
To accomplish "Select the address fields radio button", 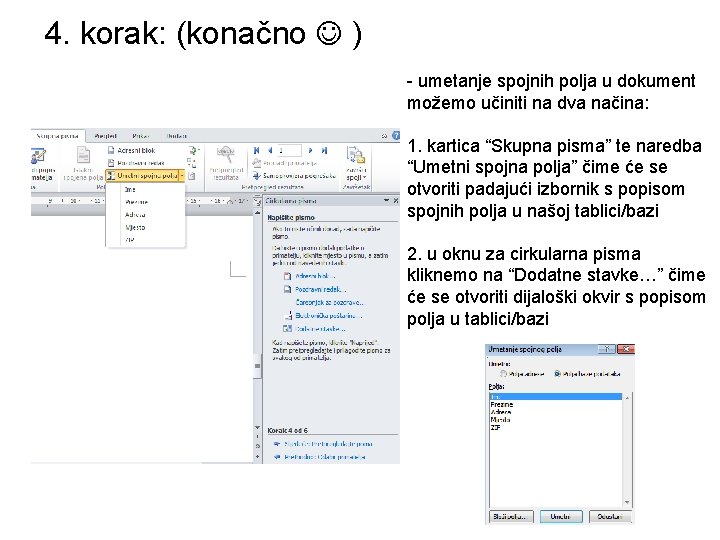I will pyautogui.click(x=504, y=374).
